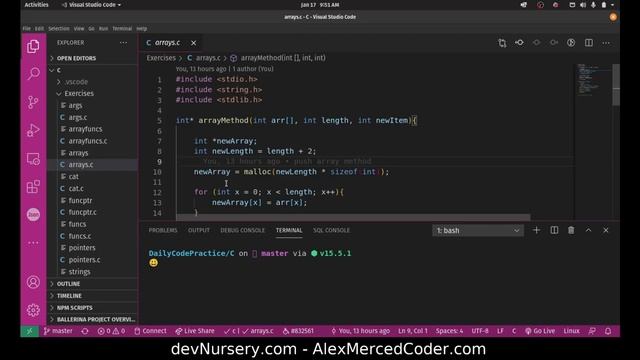Click Connect in the status bar
The width and height of the screenshot is (640, 360).
coord(150,331)
